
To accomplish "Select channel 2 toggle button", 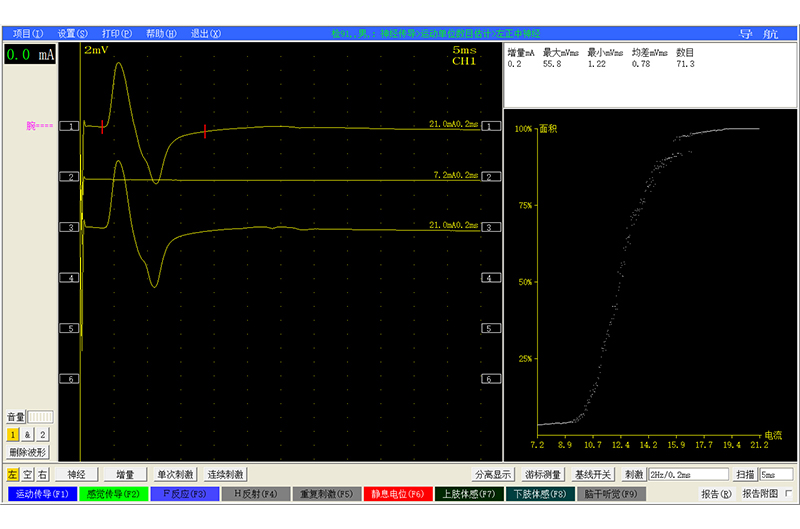I will click(42, 435).
